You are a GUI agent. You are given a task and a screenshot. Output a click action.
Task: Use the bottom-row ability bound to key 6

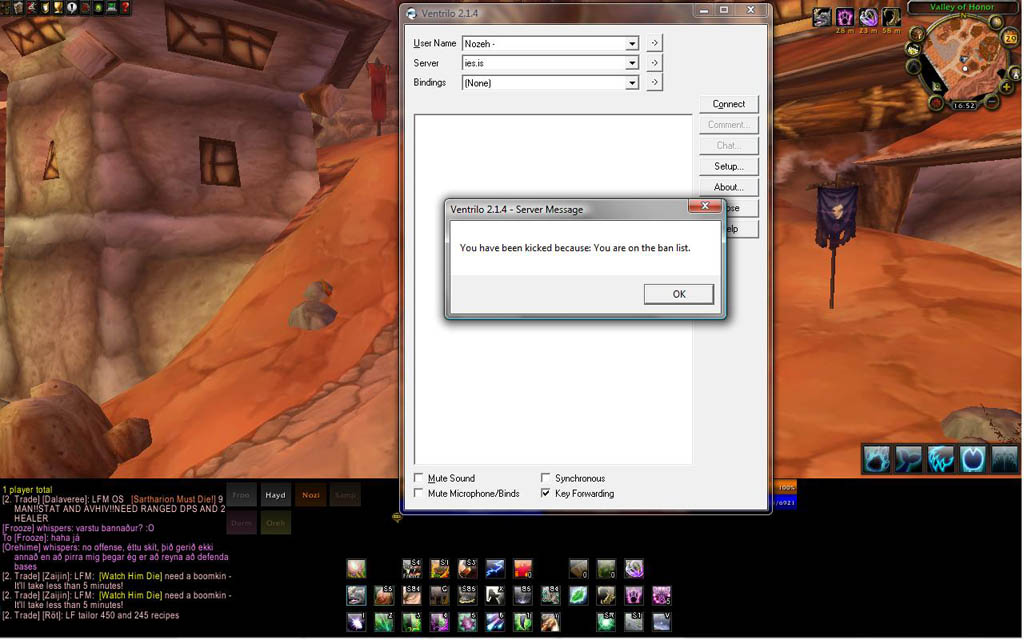click(494, 622)
